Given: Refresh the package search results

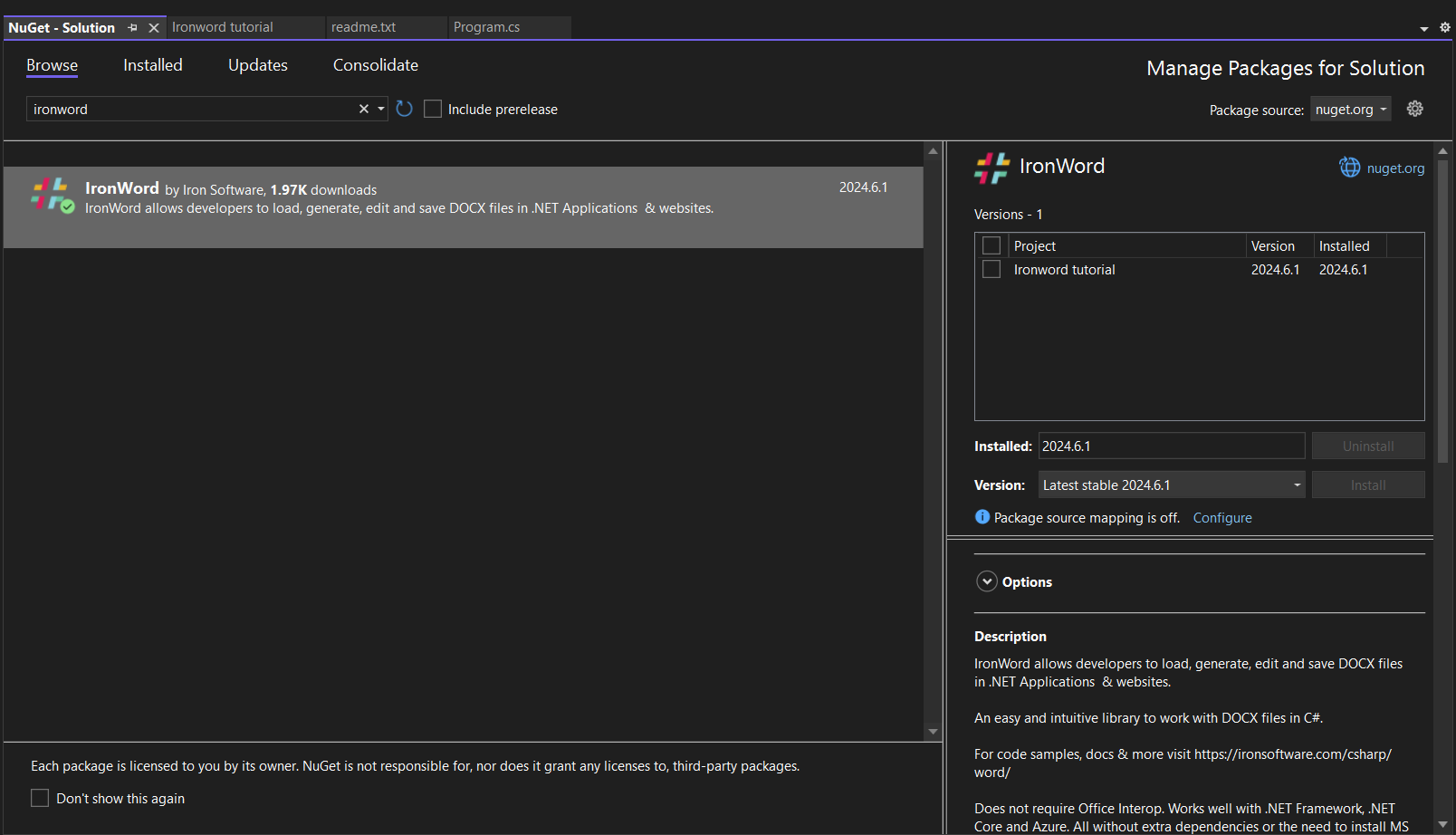Looking at the screenshot, I should point(405,109).
